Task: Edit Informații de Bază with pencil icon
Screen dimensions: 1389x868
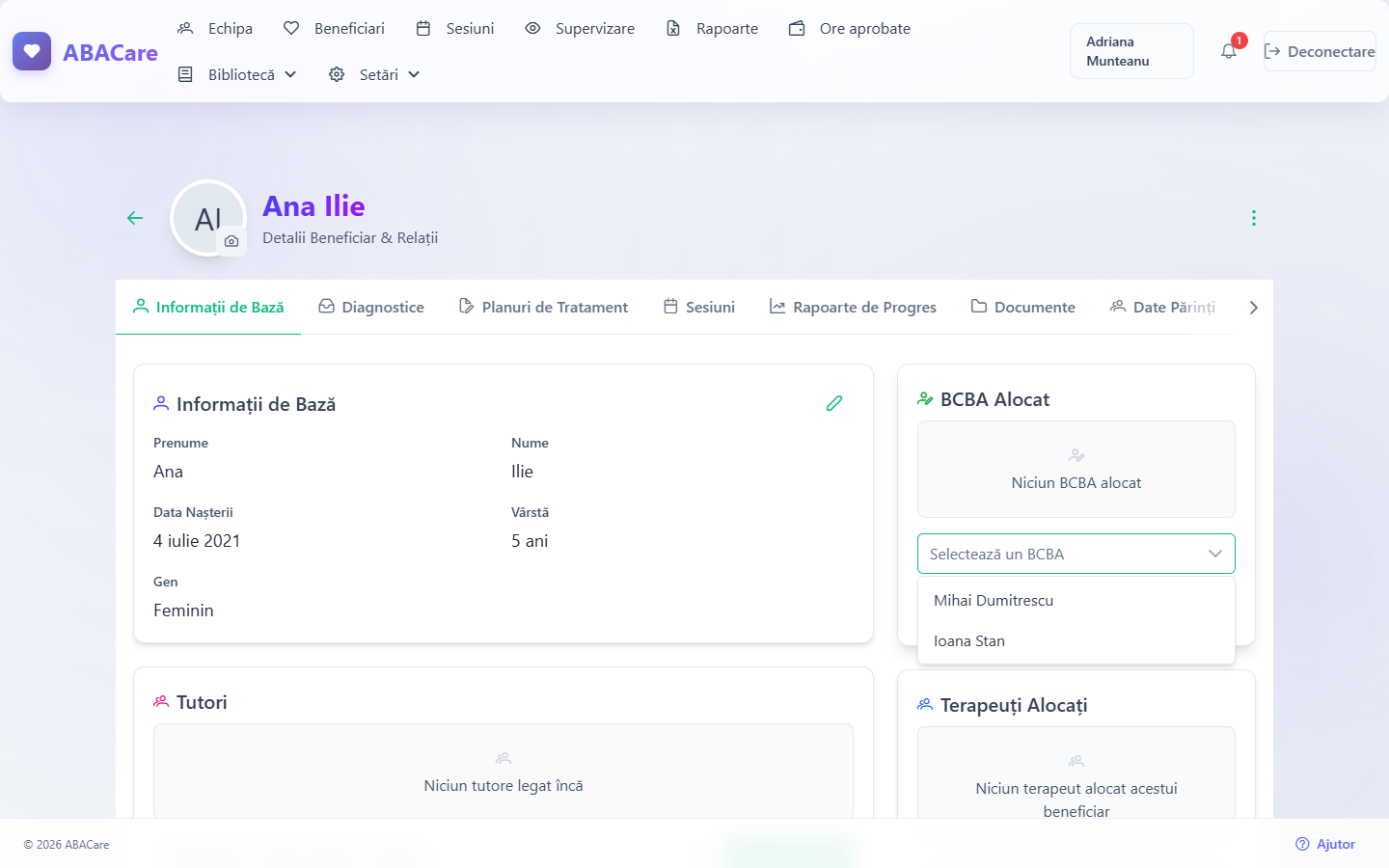Action: click(x=834, y=403)
